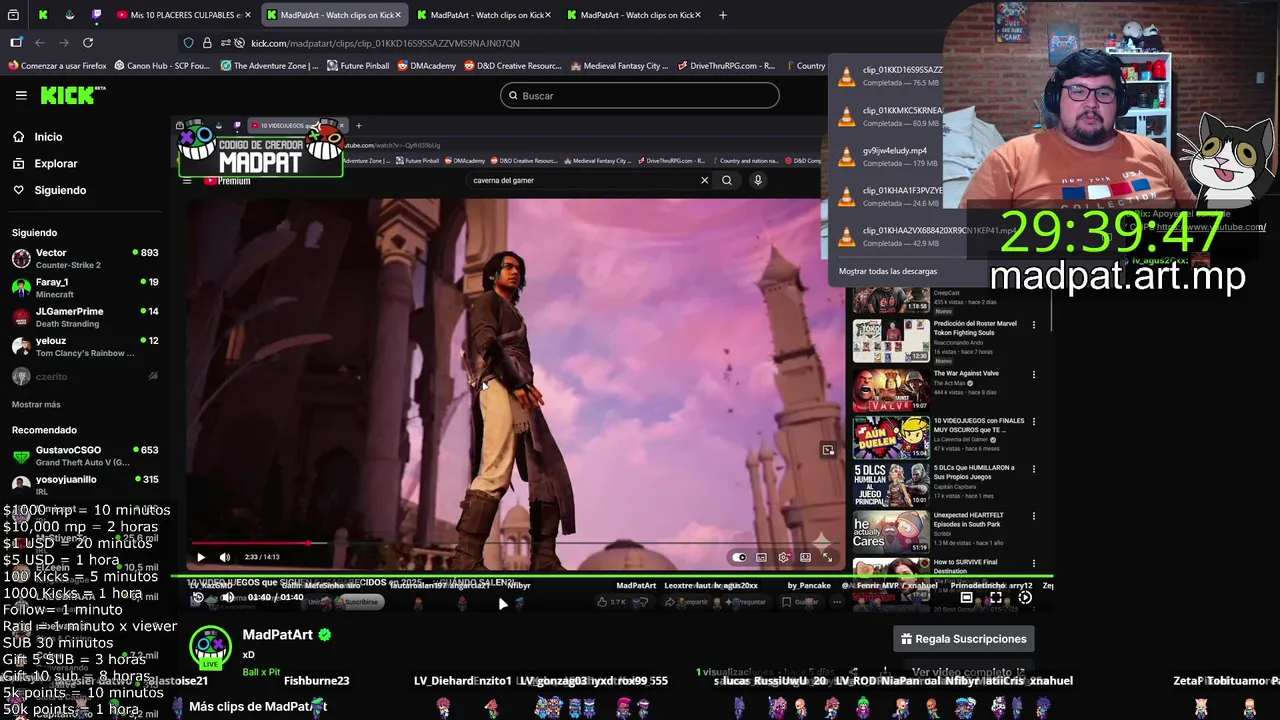
Task: Click MadPatArt live avatar
Action: point(210,647)
